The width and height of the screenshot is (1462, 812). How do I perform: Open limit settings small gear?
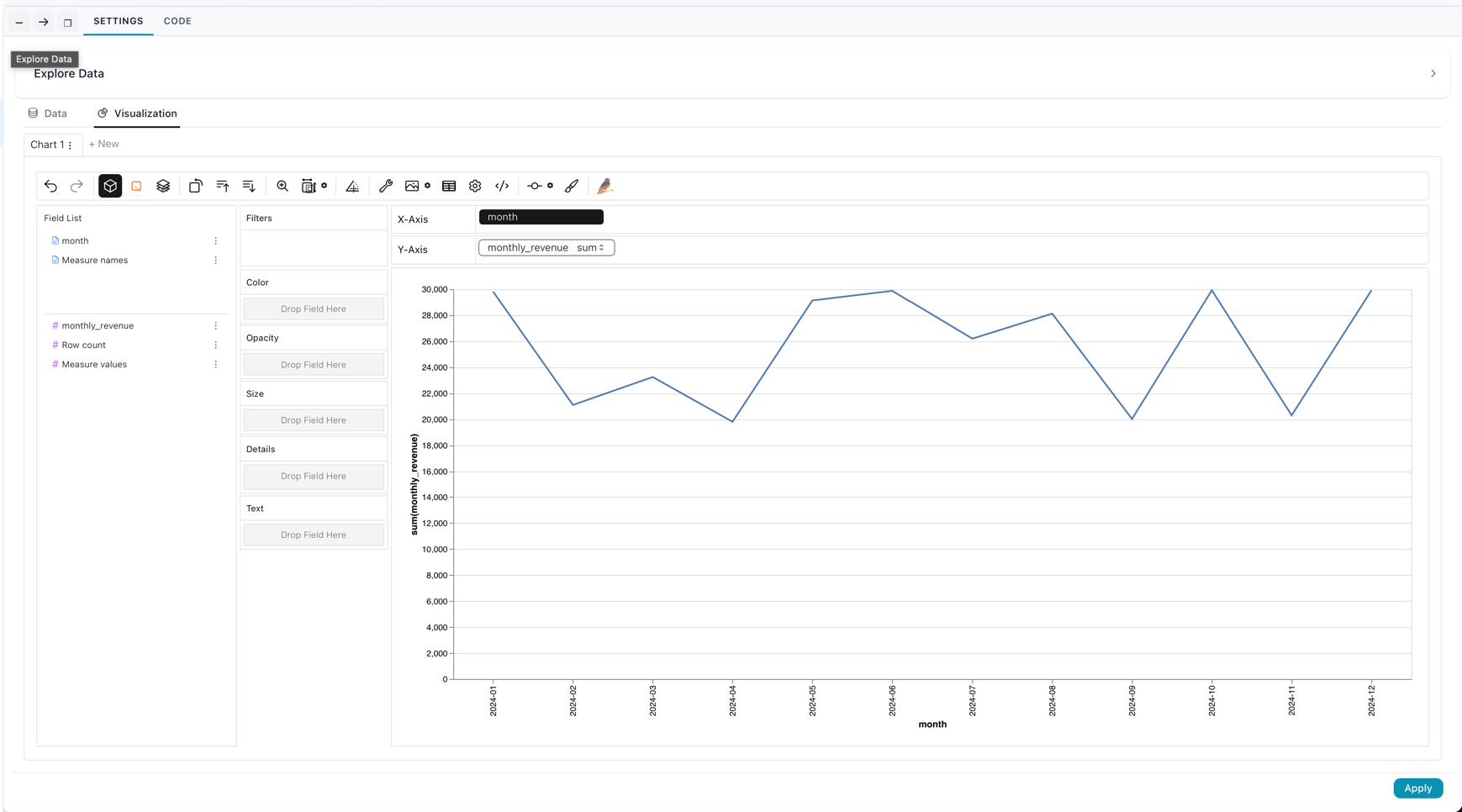pos(551,186)
